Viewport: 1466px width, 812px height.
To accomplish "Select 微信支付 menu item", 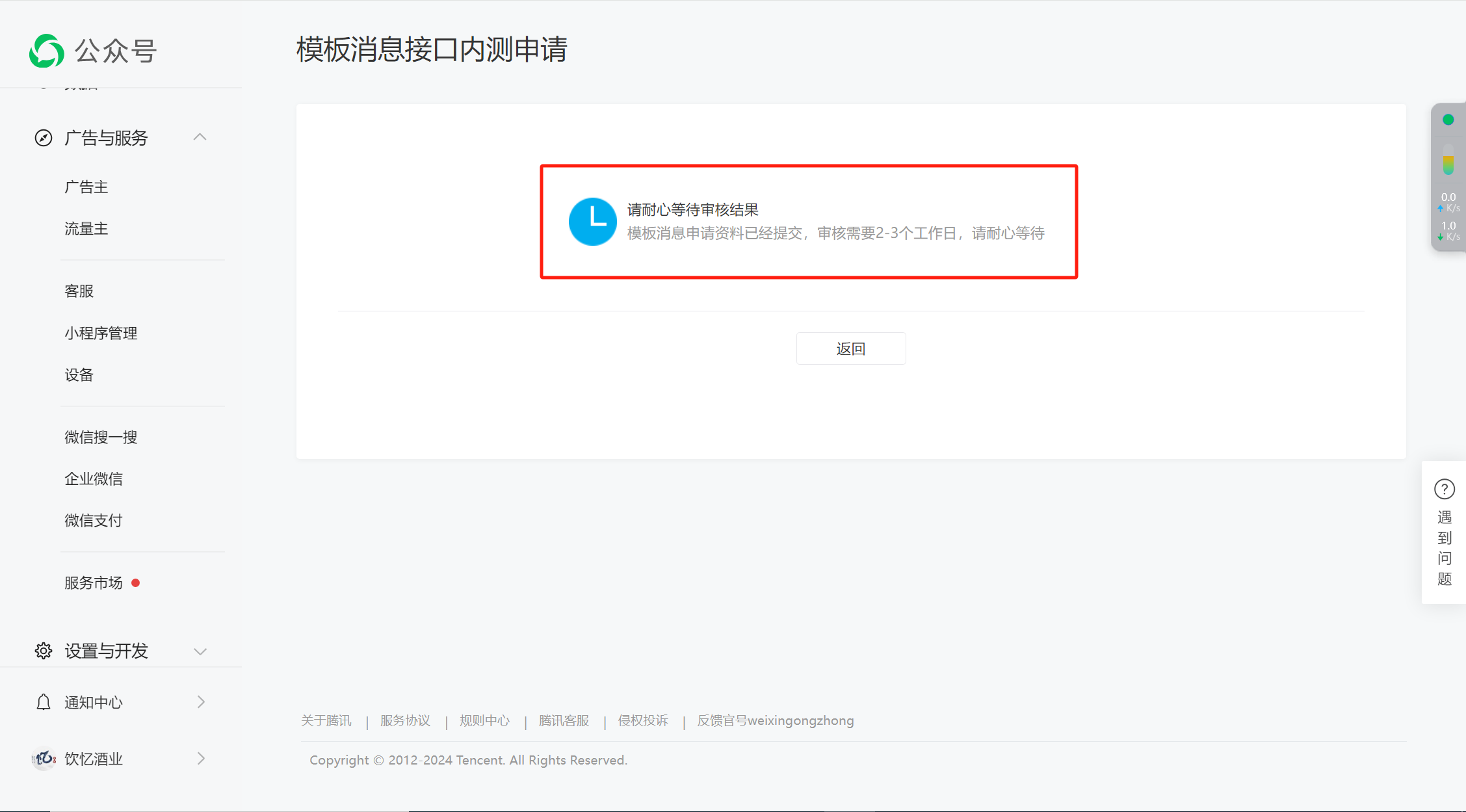I will (93, 521).
